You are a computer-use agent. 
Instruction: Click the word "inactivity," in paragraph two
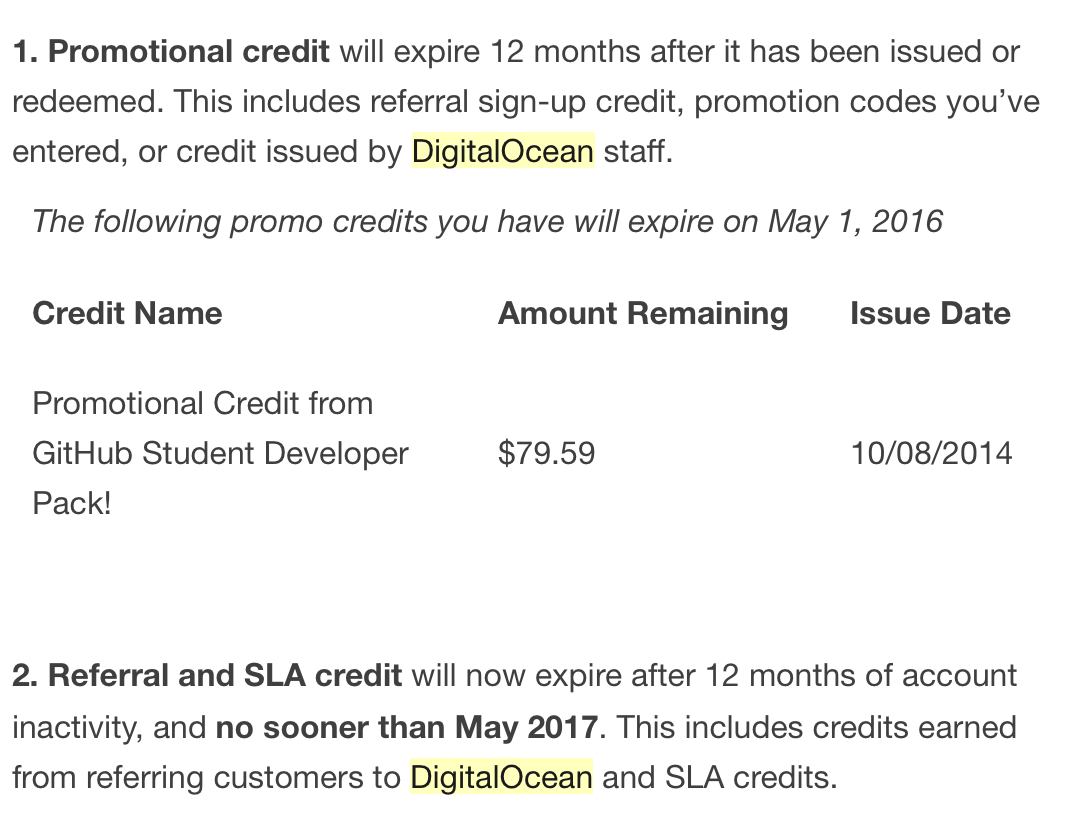[x=77, y=727]
